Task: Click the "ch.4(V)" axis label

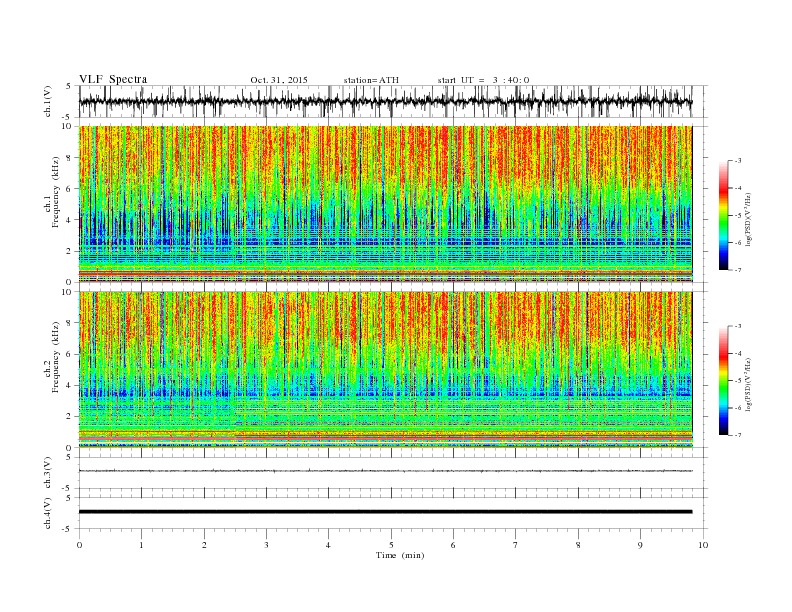Action: (x=49, y=513)
